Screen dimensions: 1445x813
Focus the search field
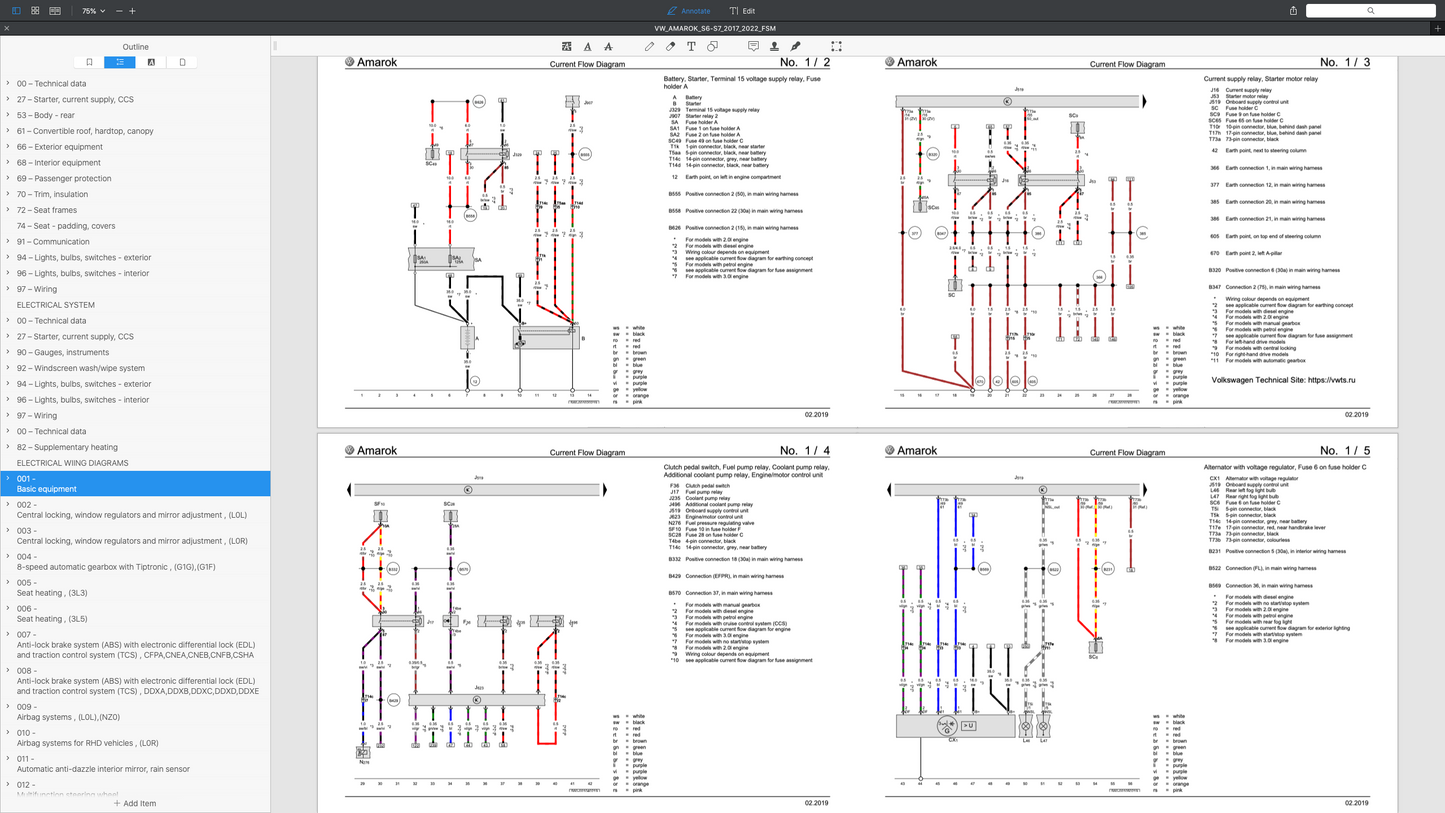(x=1370, y=11)
